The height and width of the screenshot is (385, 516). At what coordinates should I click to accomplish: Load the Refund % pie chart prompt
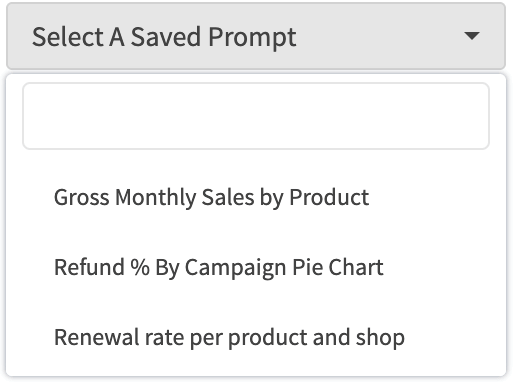click(x=256, y=267)
